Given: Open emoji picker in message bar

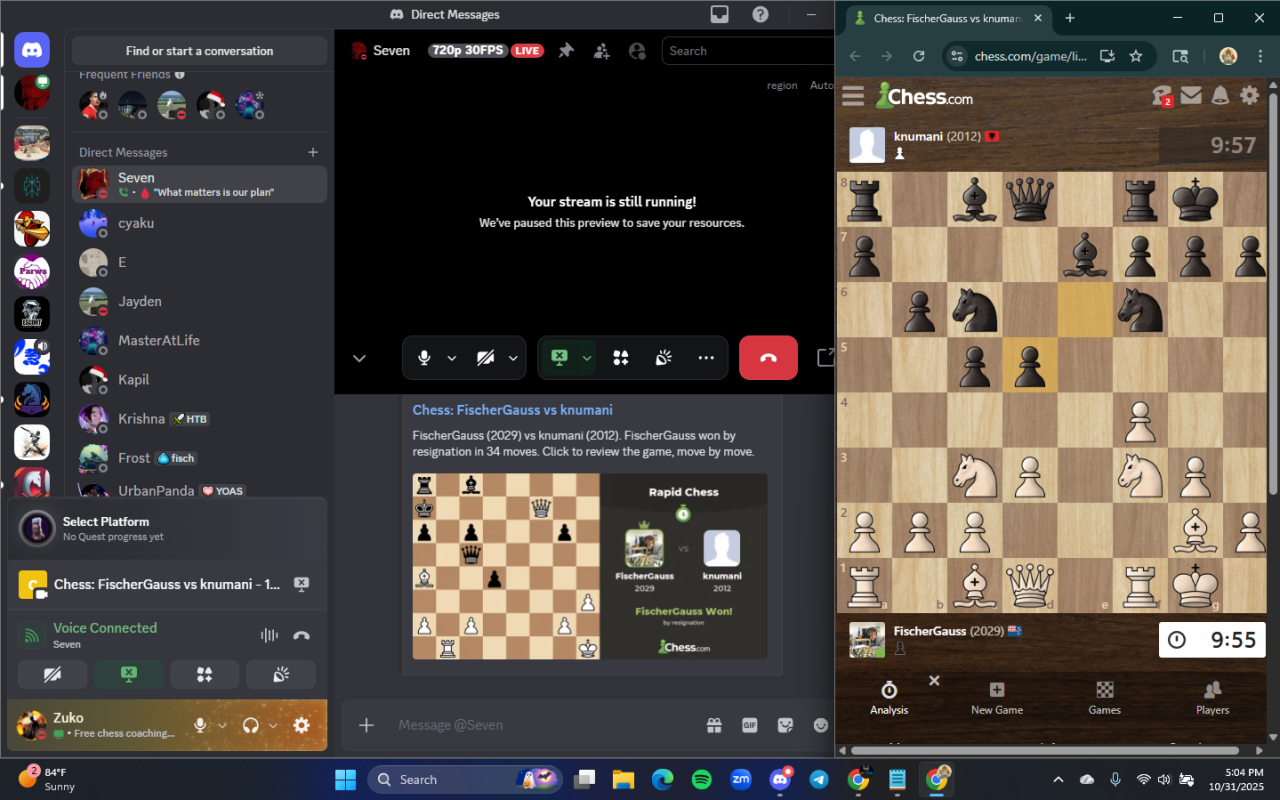Looking at the screenshot, I should [821, 725].
